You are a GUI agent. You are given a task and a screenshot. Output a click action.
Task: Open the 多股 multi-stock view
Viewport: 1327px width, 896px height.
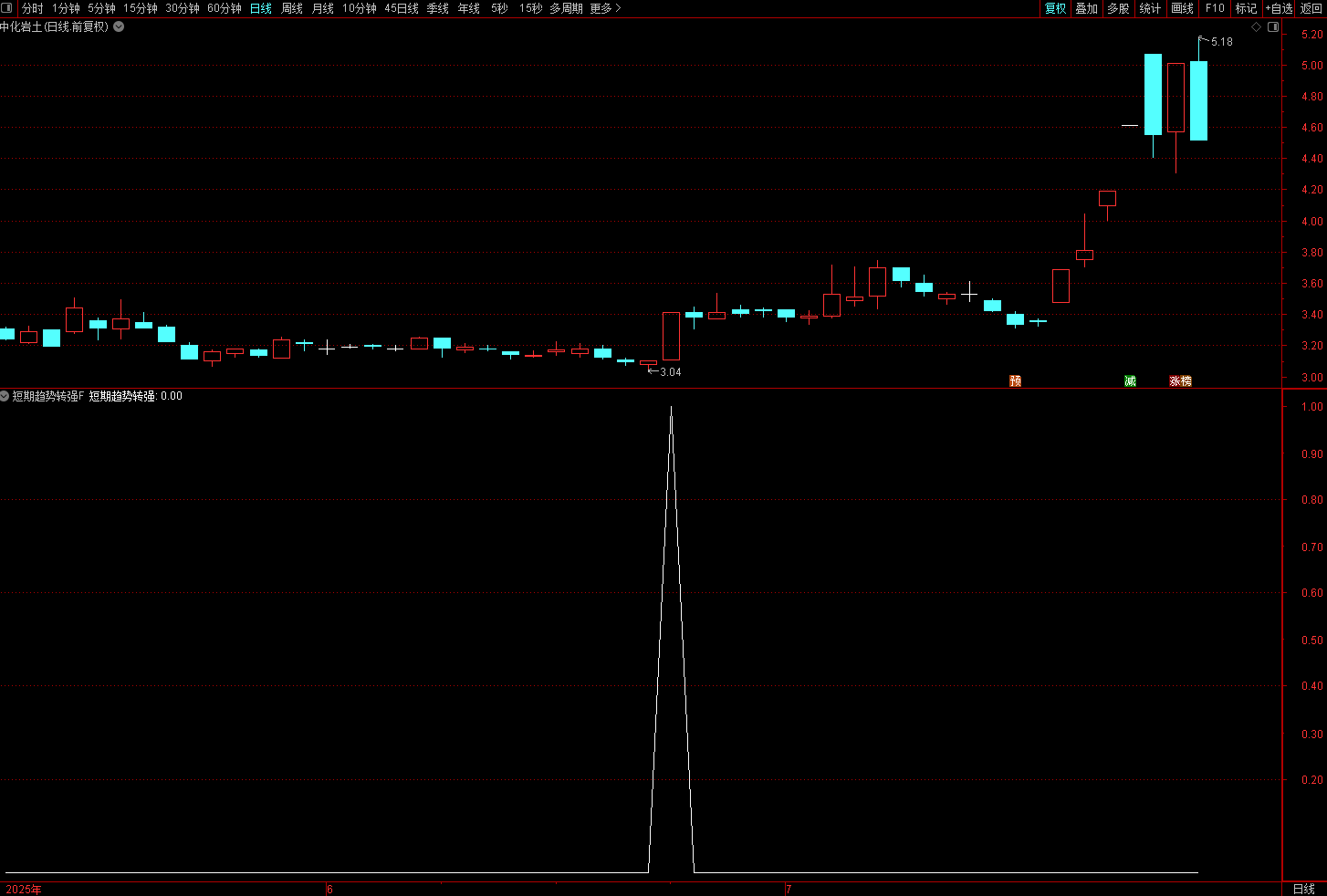1118,8
